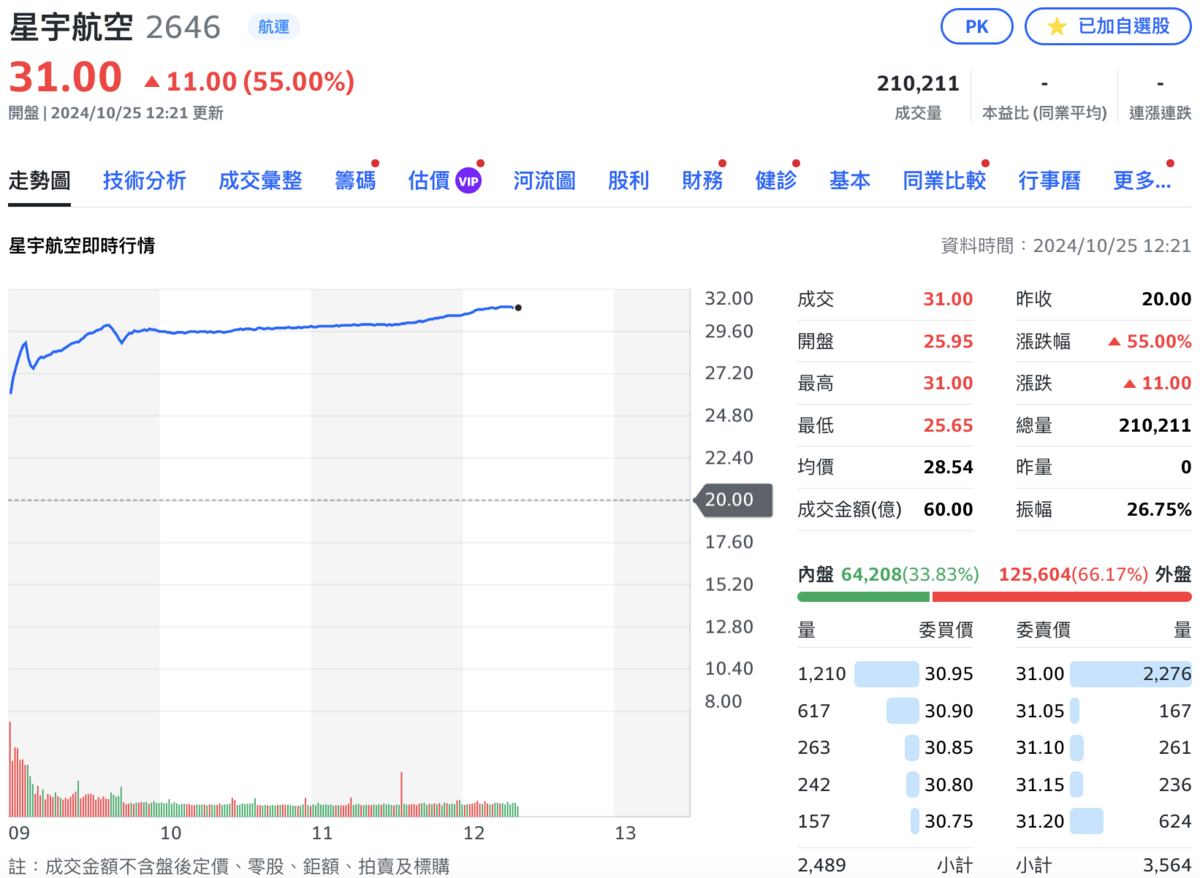Click the black endpoint dot of price line
This screenshot has width=1200, height=878.
click(x=518, y=308)
